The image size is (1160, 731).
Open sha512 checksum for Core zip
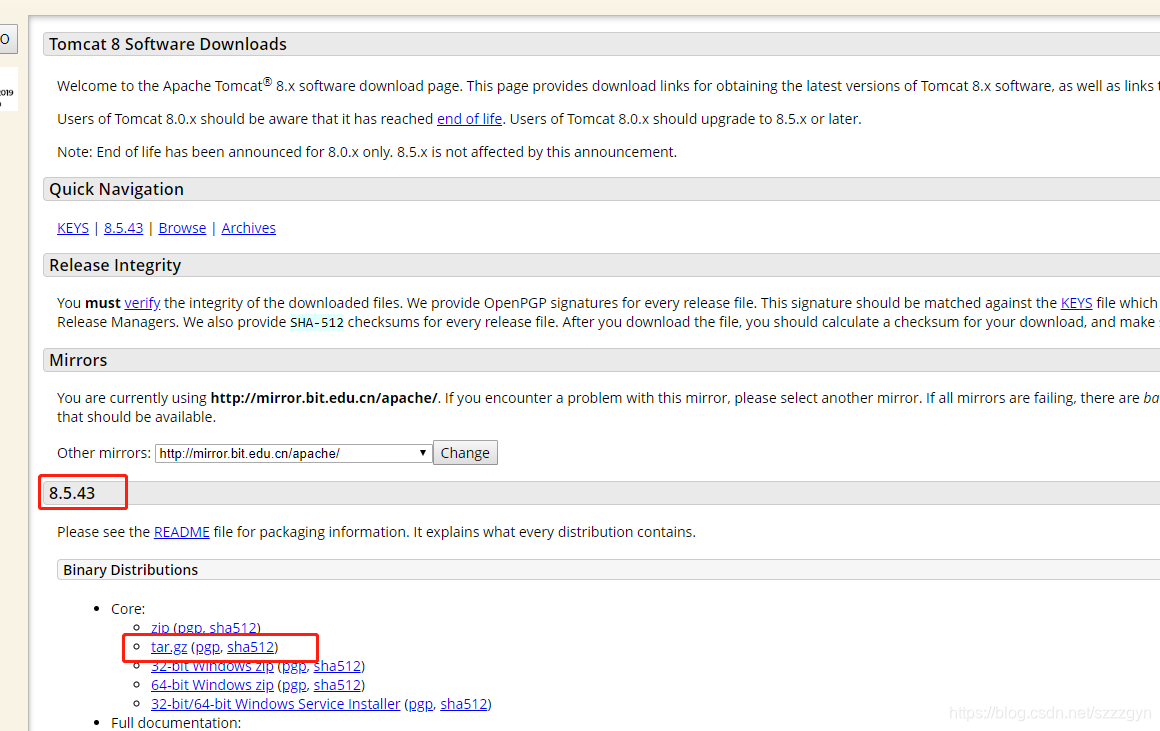[233, 628]
